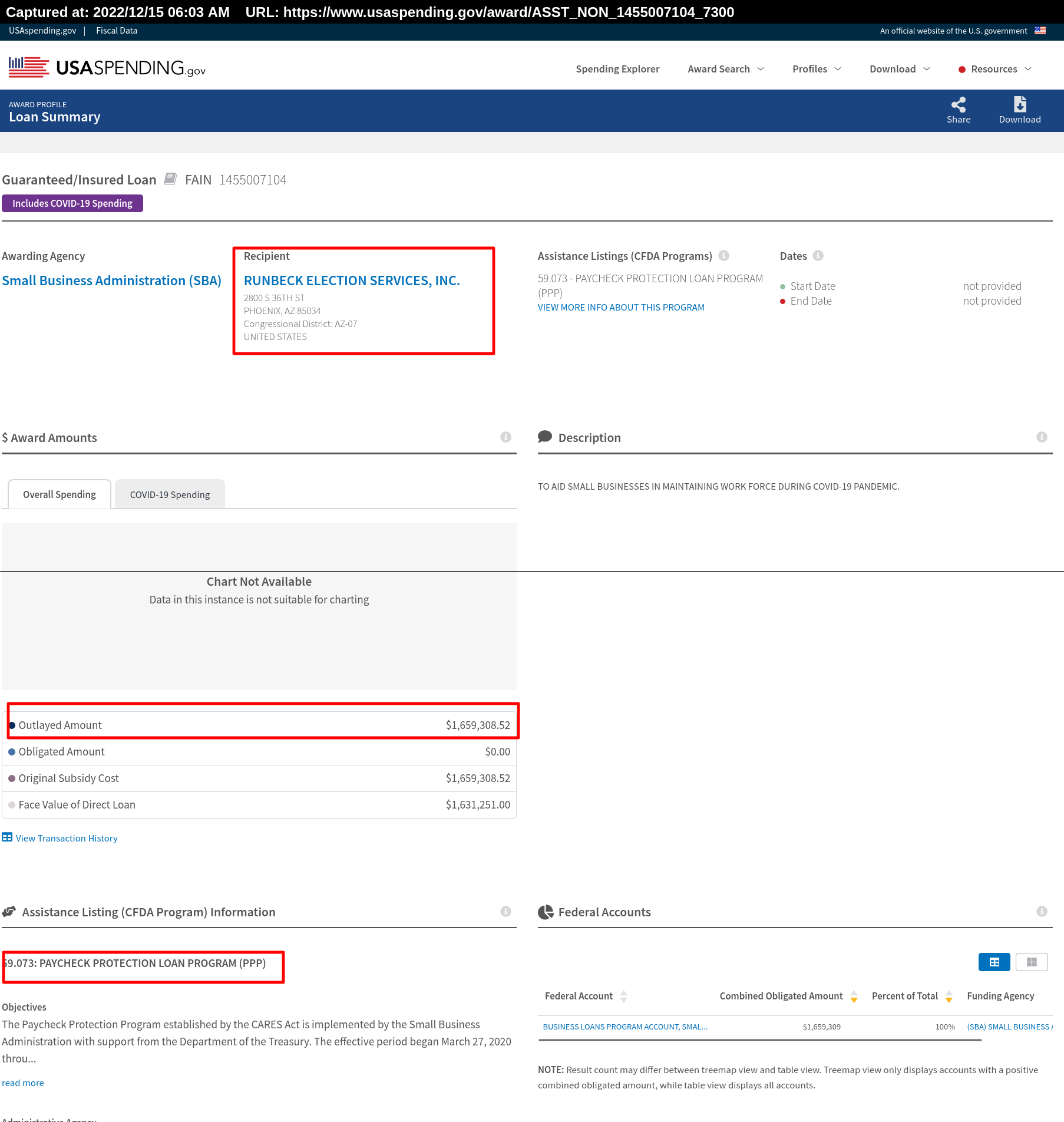Sort by Percent of Total column
The width and height of the screenshot is (1064, 1122).
coord(949,996)
